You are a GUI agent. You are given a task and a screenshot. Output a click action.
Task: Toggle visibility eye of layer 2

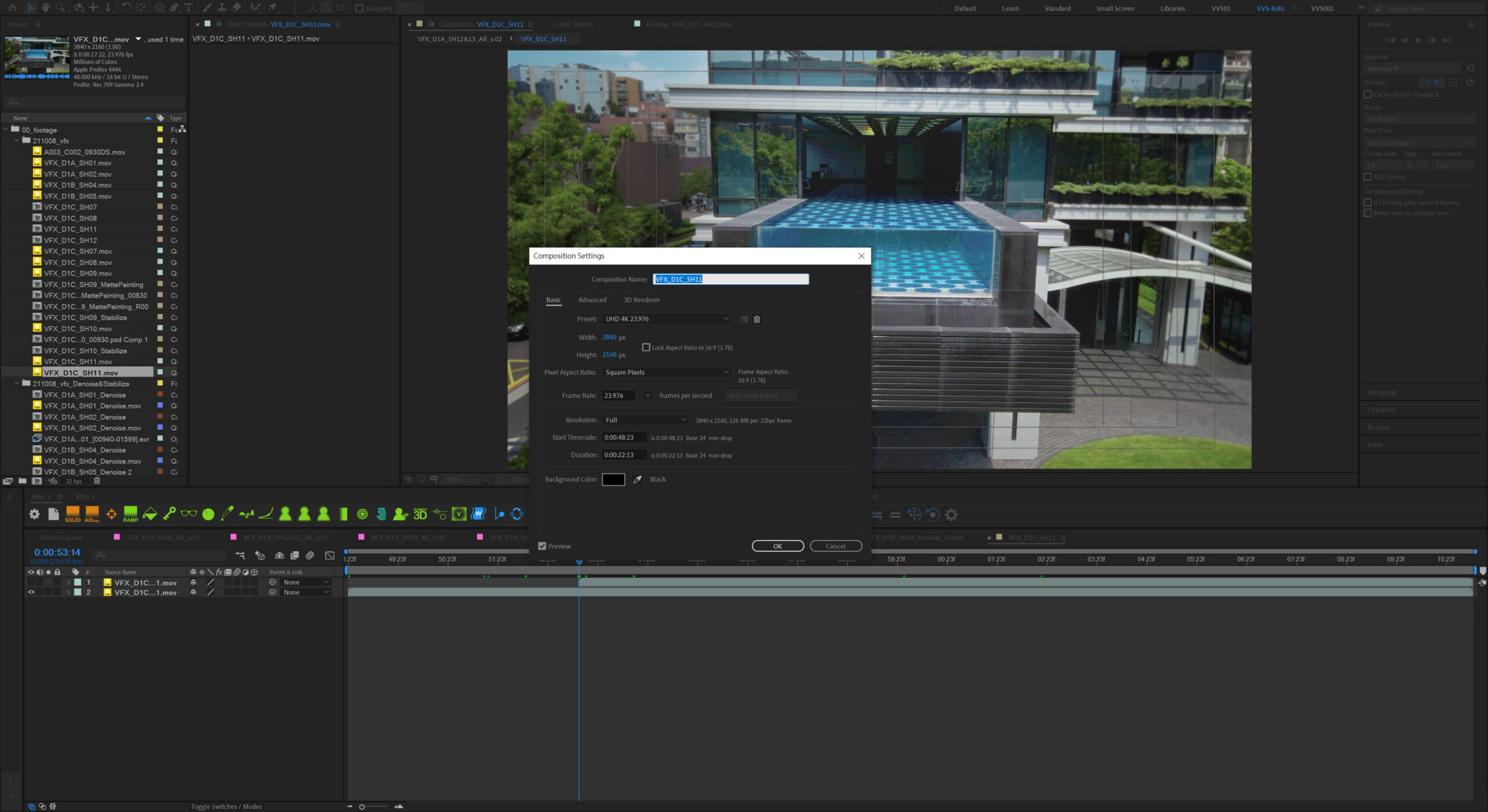click(31, 592)
